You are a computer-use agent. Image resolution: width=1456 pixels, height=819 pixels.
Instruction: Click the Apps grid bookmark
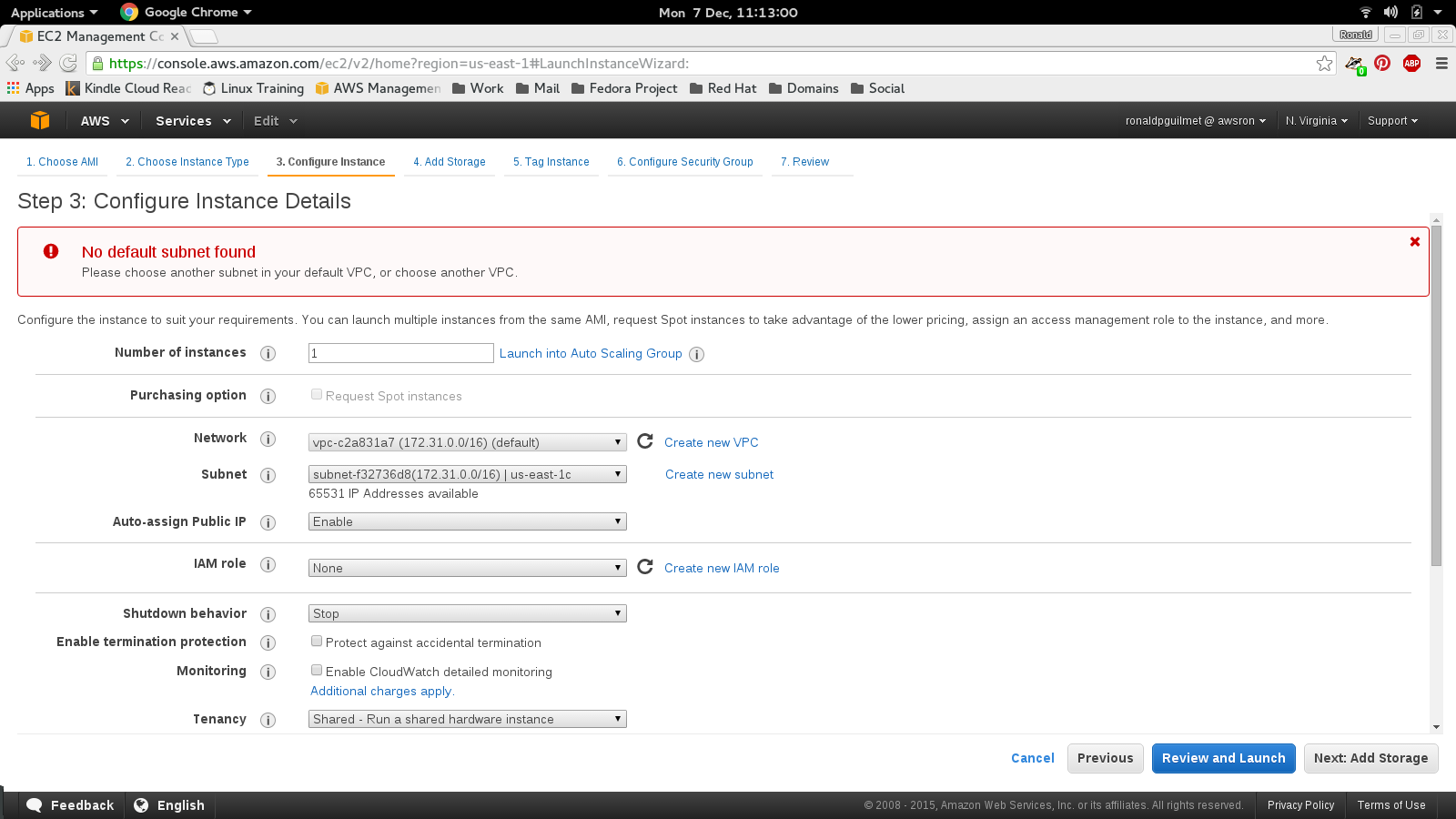(x=31, y=88)
